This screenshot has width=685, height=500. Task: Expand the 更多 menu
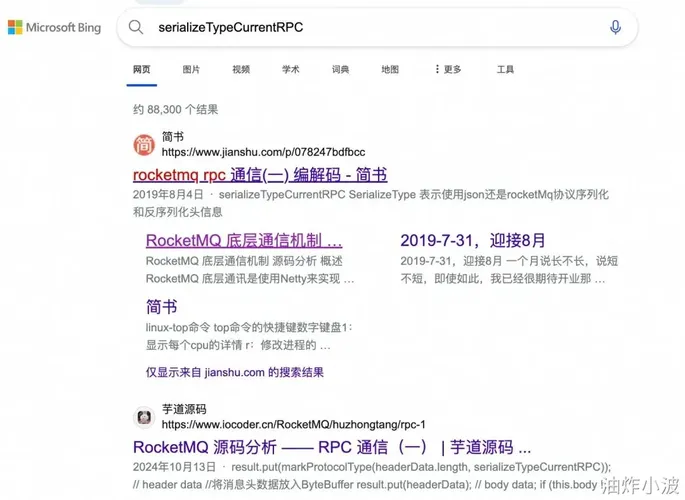[x=448, y=69]
